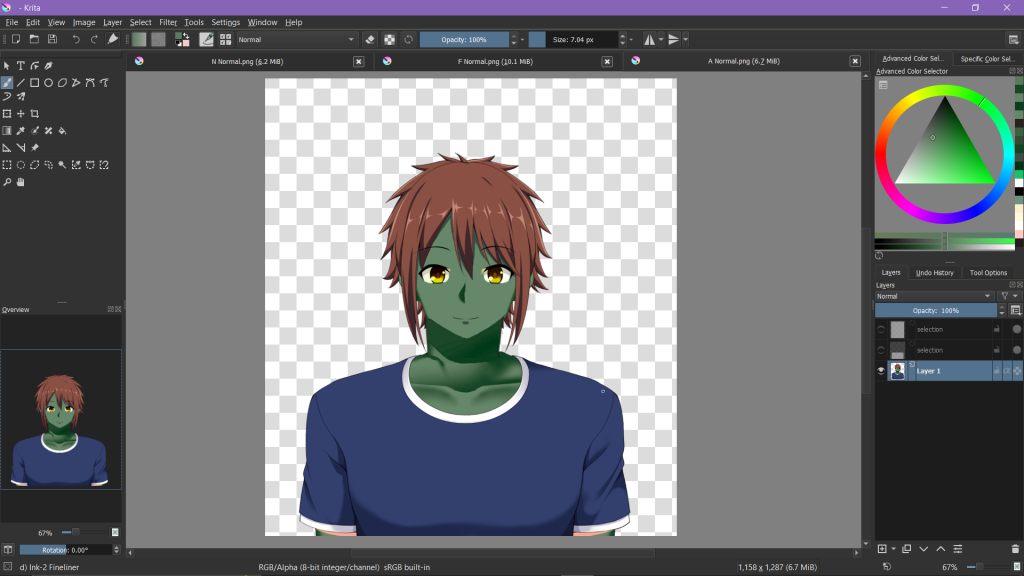Image resolution: width=1024 pixels, height=576 pixels.
Task: Switch to the Undo History tab
Action: click(935, 273)
